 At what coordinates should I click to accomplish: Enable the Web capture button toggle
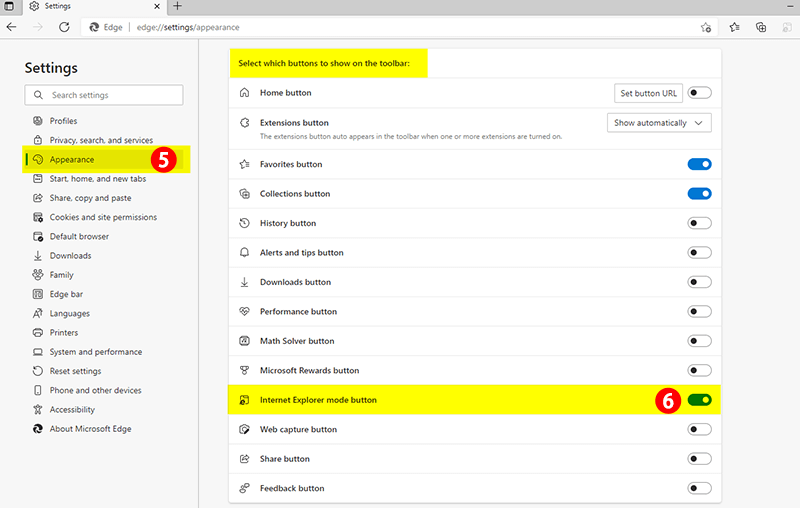click(x=699, y=429)
